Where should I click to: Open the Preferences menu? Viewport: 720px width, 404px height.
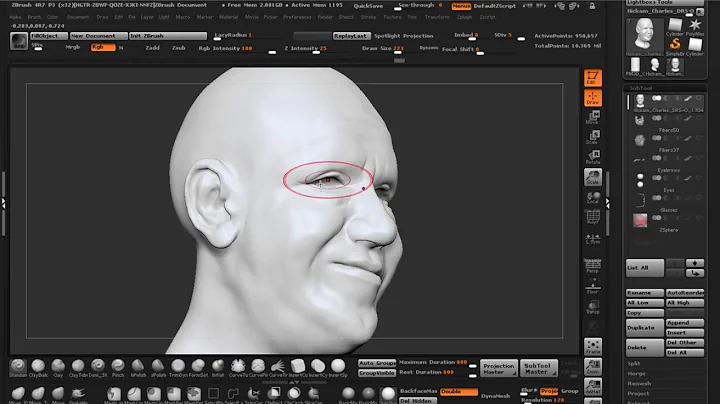[x=297, y=17]
